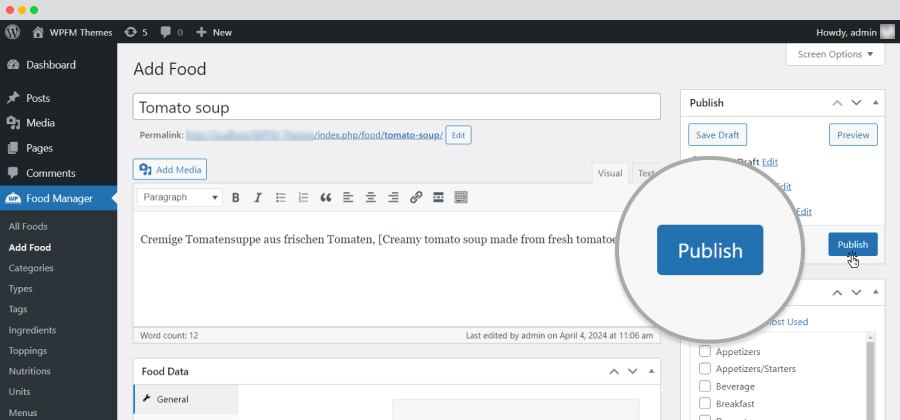Check the Breakfast category
This screenshot has width=900, height=420.
click(x=704, y=404)
